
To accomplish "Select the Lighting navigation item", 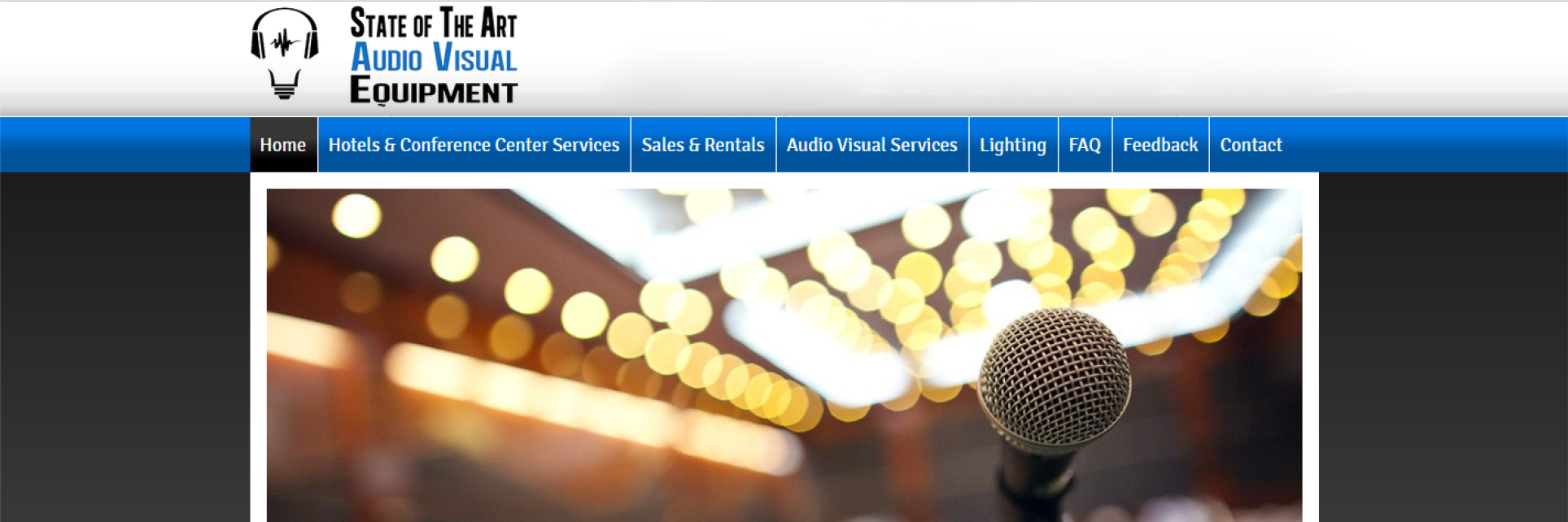I will pos(1013,145).
